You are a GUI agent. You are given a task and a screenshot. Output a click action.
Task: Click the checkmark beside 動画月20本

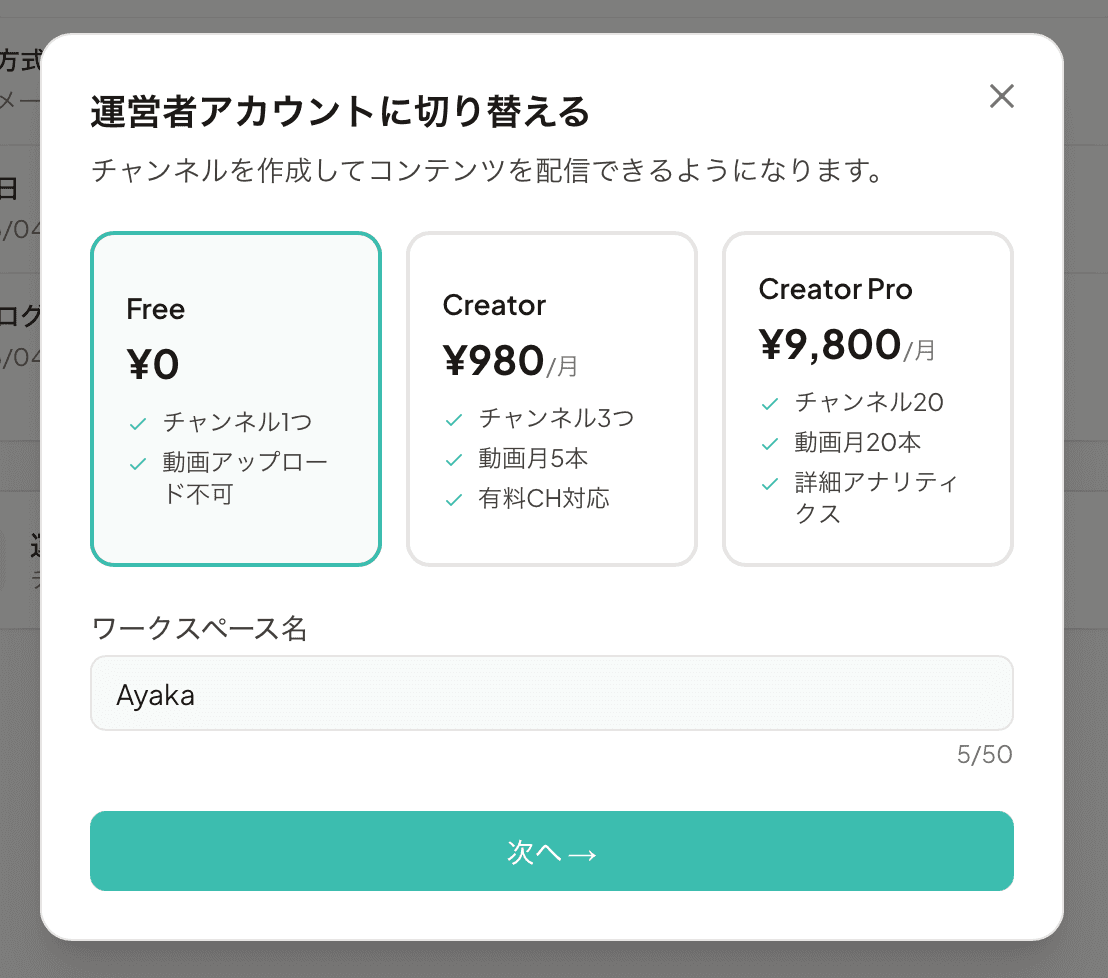click(x=769, y=442)
